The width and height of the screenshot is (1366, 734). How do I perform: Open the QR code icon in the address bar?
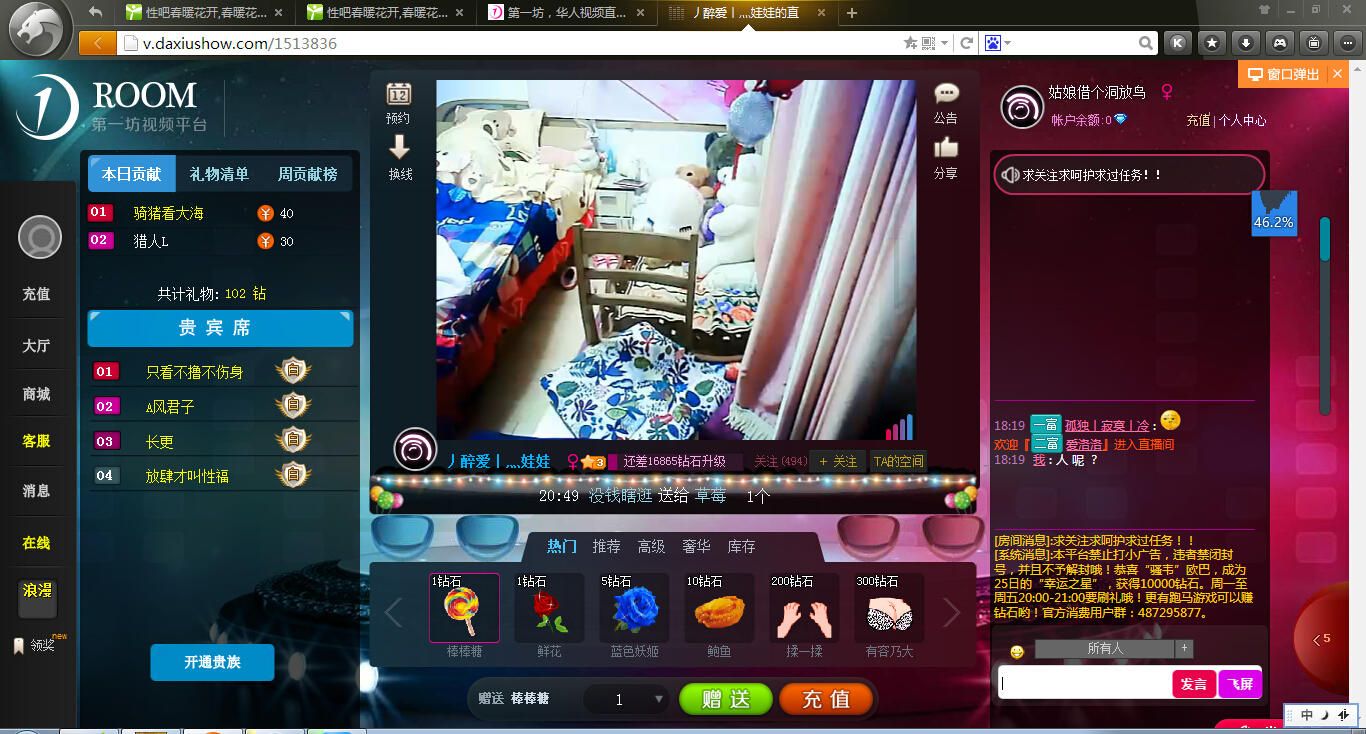[928, 43]
